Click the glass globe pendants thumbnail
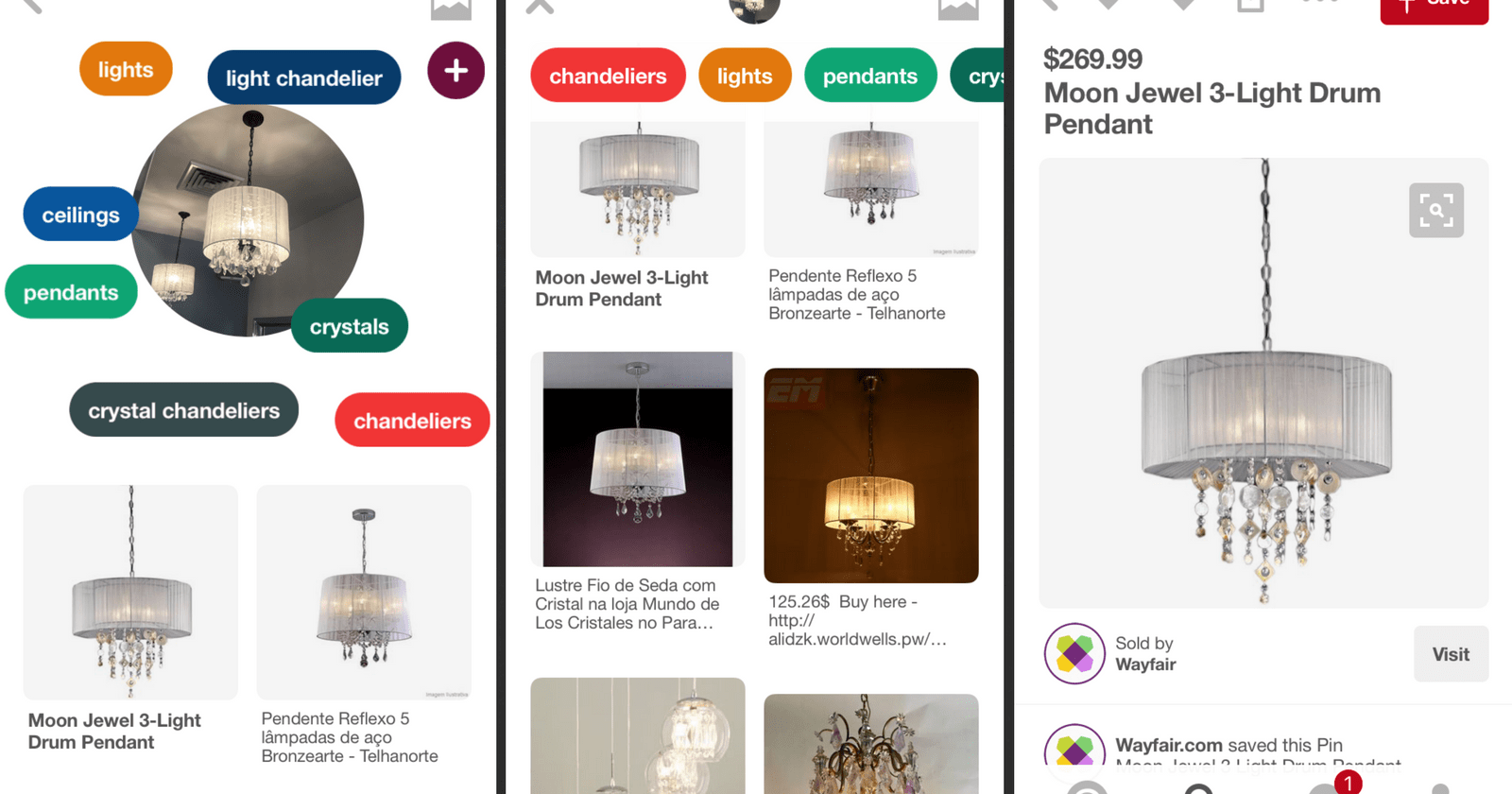 pos(638,735)
